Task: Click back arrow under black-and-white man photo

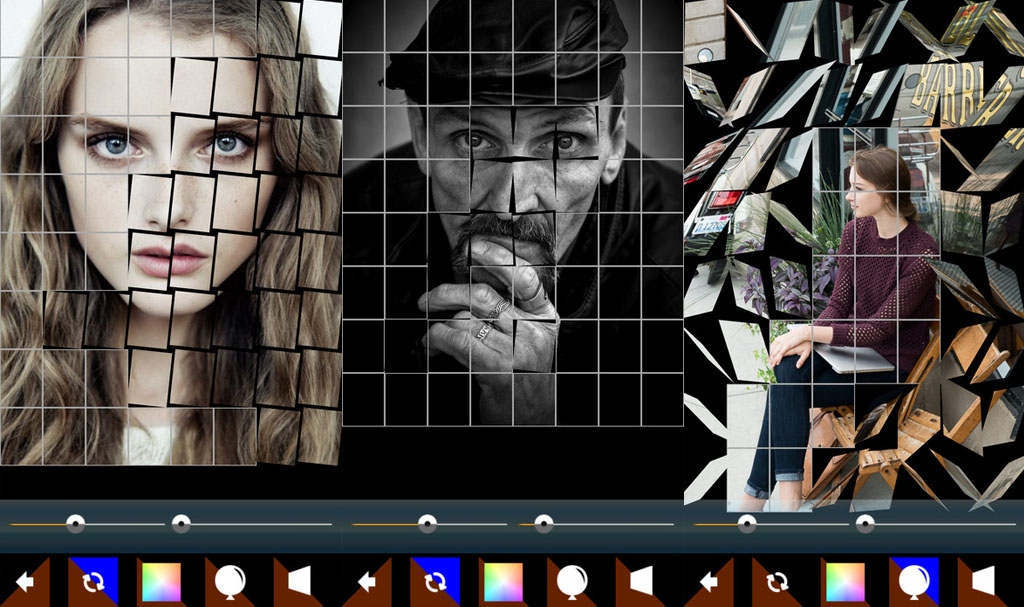Action: tap(367, 581)
